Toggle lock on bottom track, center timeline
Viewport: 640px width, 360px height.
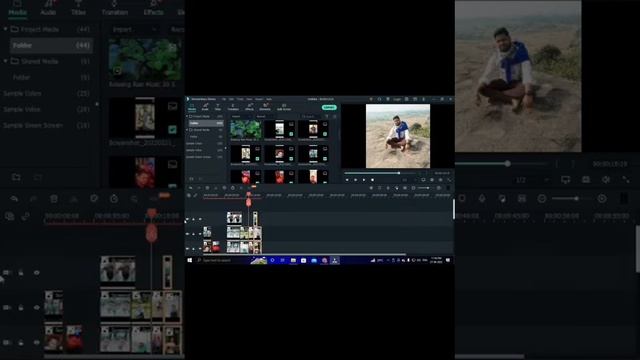(193, 249)
